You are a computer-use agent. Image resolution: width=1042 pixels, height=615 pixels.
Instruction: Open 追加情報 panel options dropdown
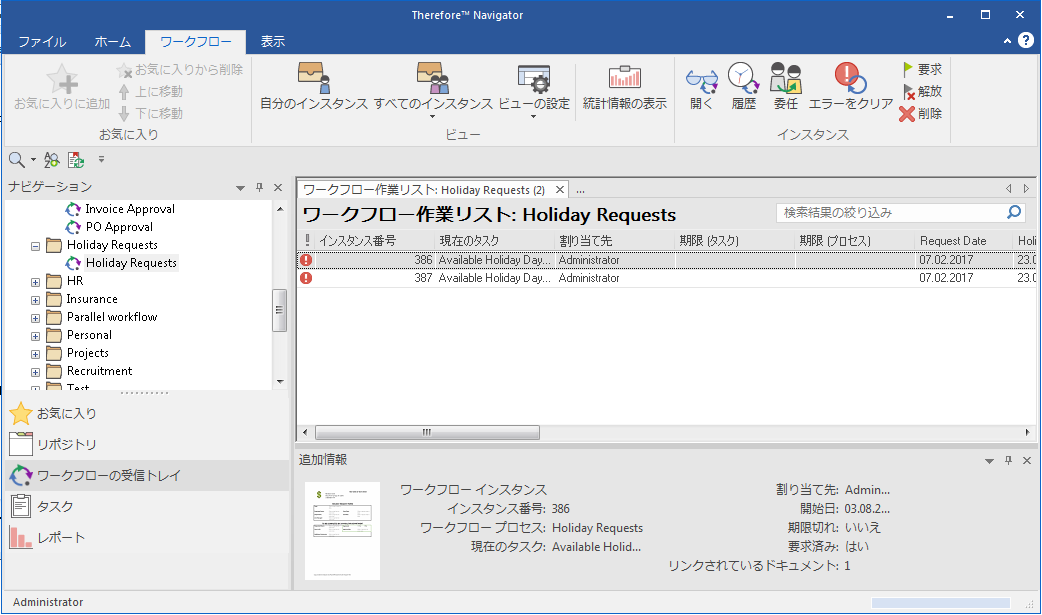coord(990,461)
